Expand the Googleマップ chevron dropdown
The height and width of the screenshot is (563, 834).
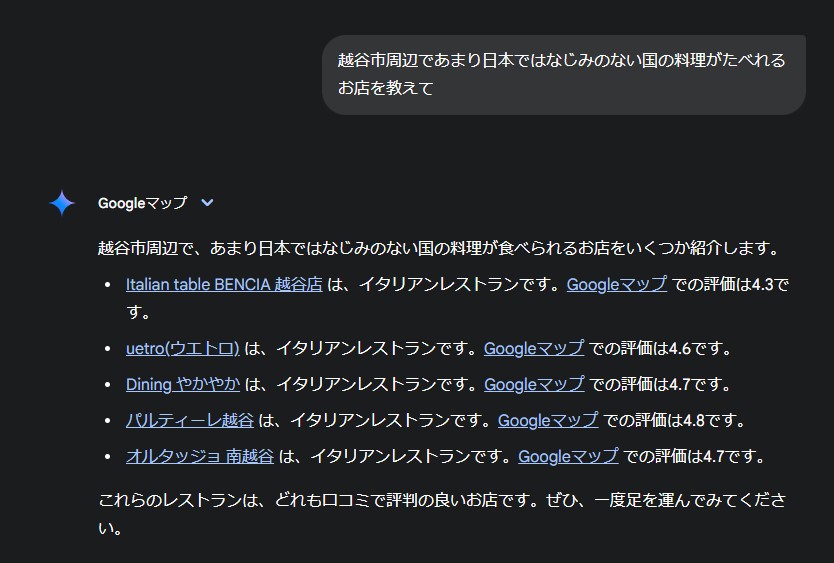pyautogui.click(x=207, y=202)
